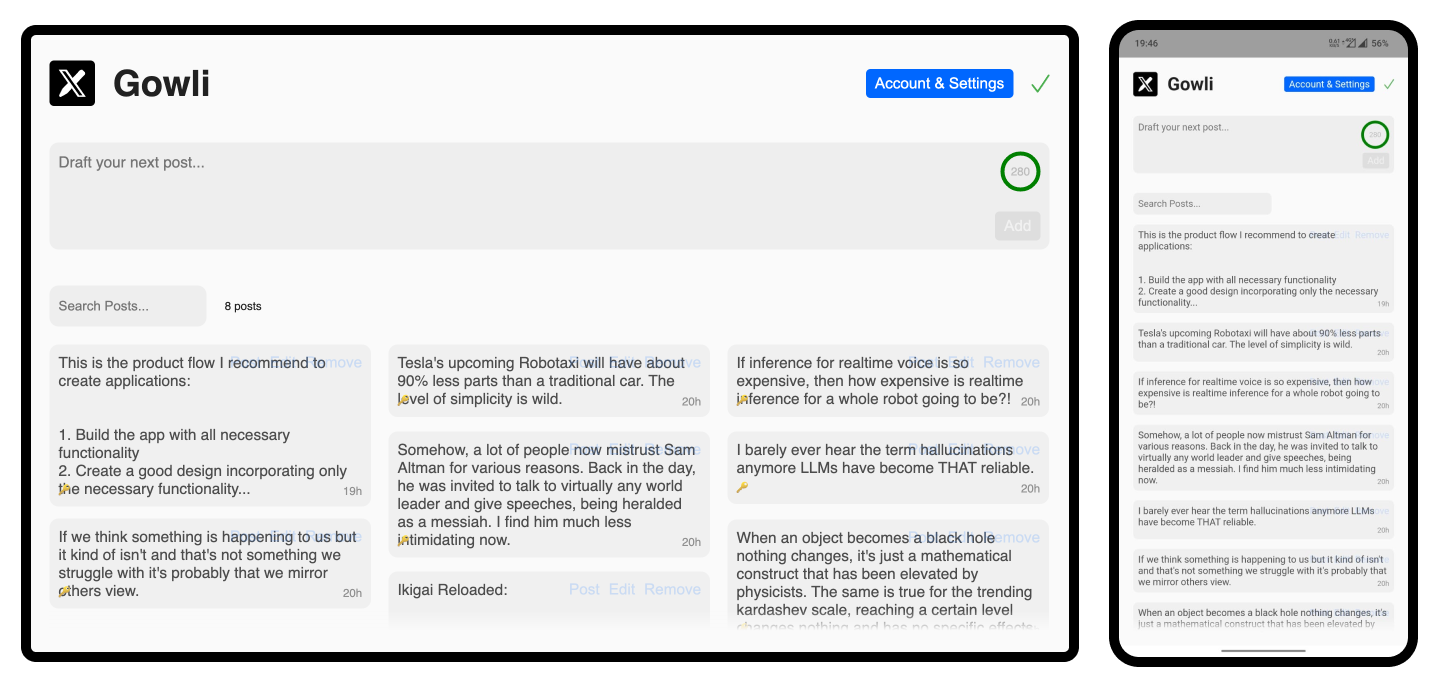Screen dimensions: 1434x687
Task: Focus the Search Posts field in mobile preview
Action: (x=1201, y=204)
